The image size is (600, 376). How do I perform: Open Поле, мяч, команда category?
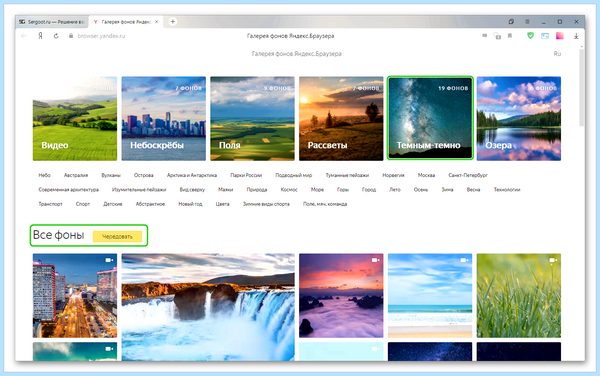325,204
